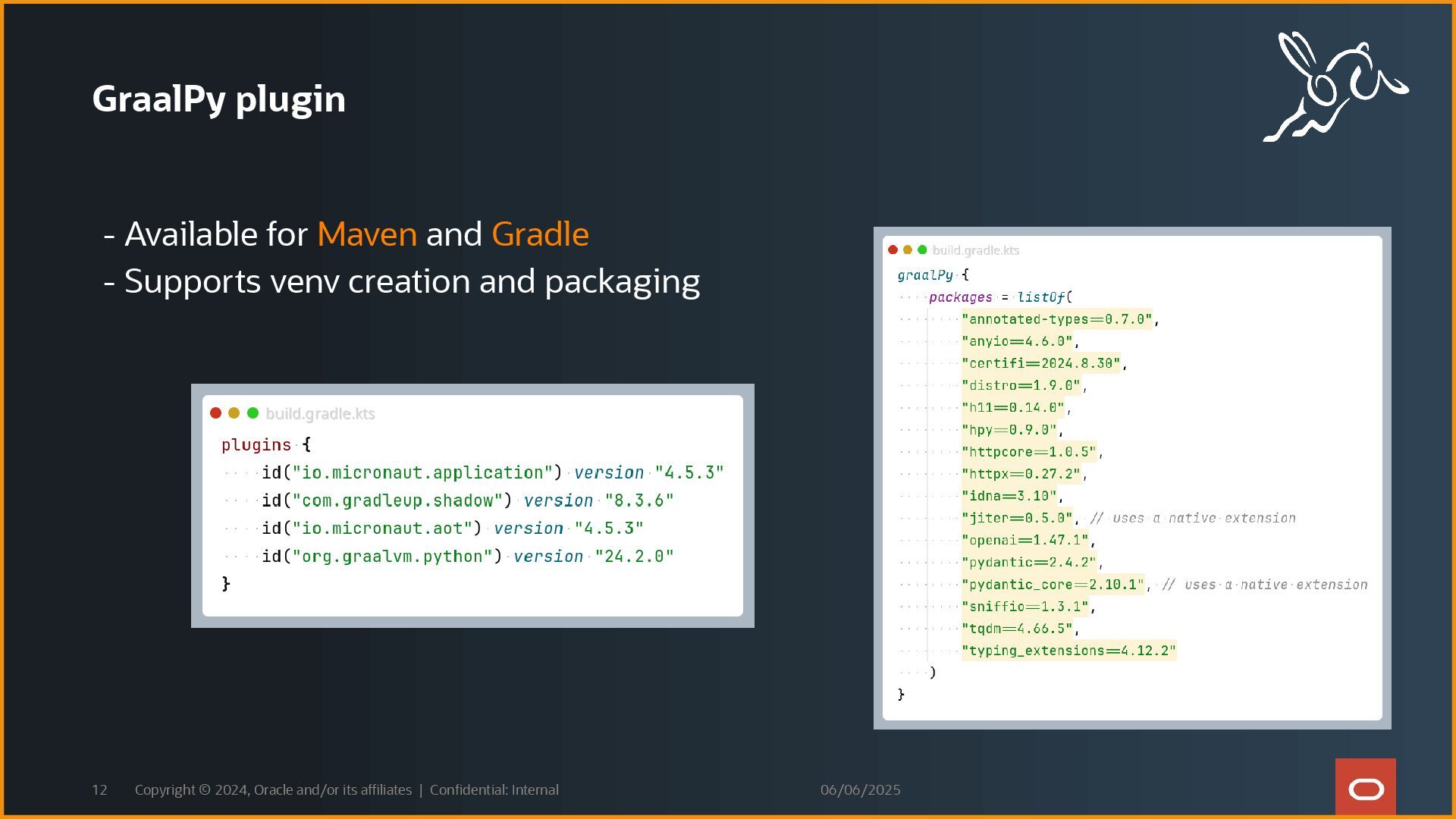Click yellow dot on left code window
Viewport: 1456px width, 819px height.
coord(234,413)
